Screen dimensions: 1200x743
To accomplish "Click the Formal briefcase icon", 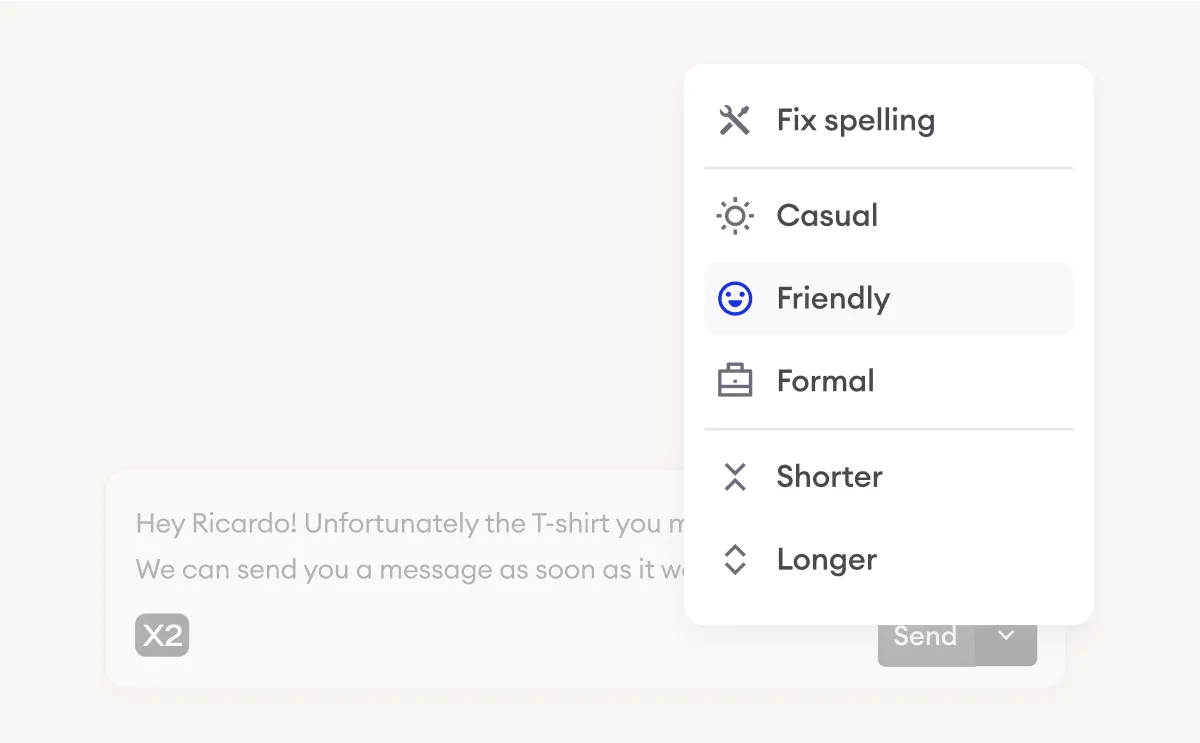I will point(735,381).
